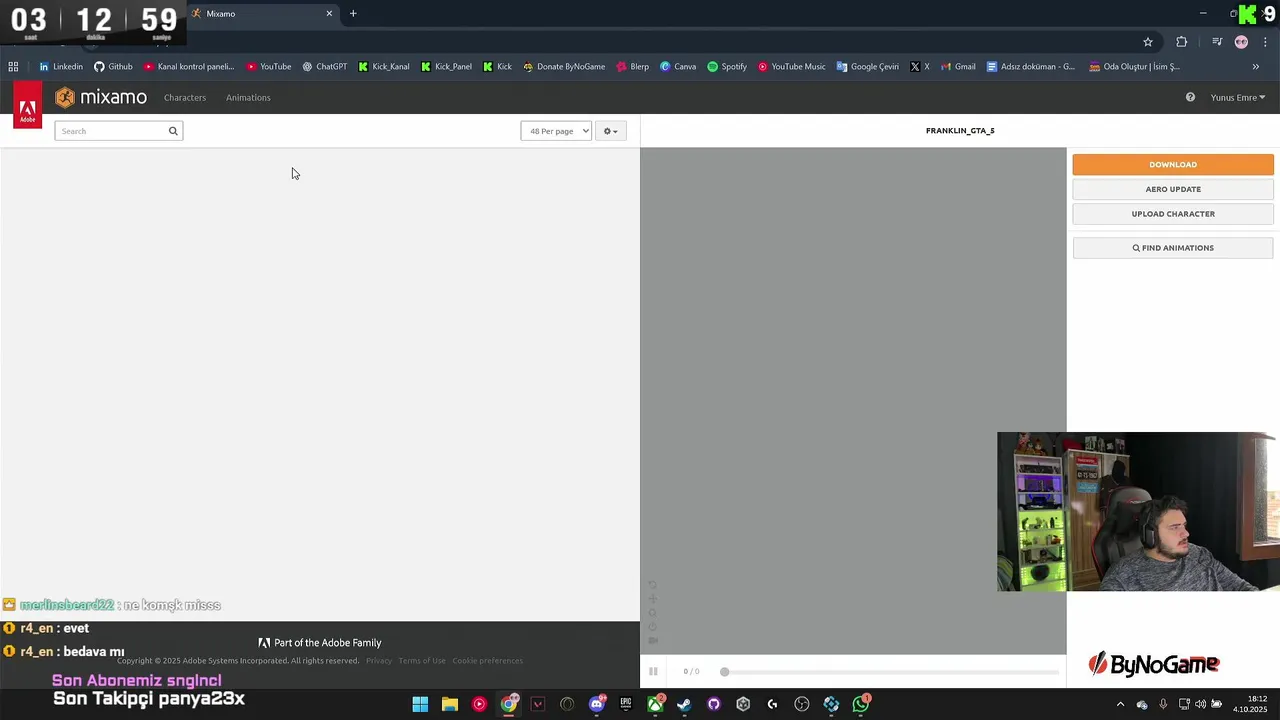Click the Adobe logo
This screenshot has width=1280, height=720.
click(x=28, y=107)
